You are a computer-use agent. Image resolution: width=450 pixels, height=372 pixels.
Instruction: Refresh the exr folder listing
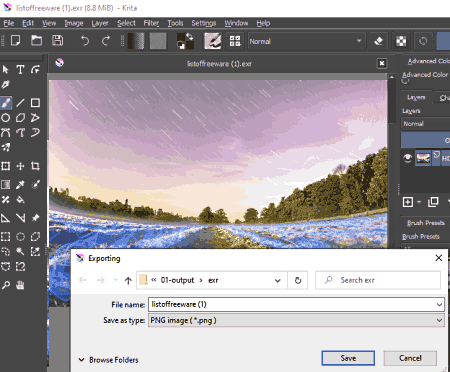298,280
